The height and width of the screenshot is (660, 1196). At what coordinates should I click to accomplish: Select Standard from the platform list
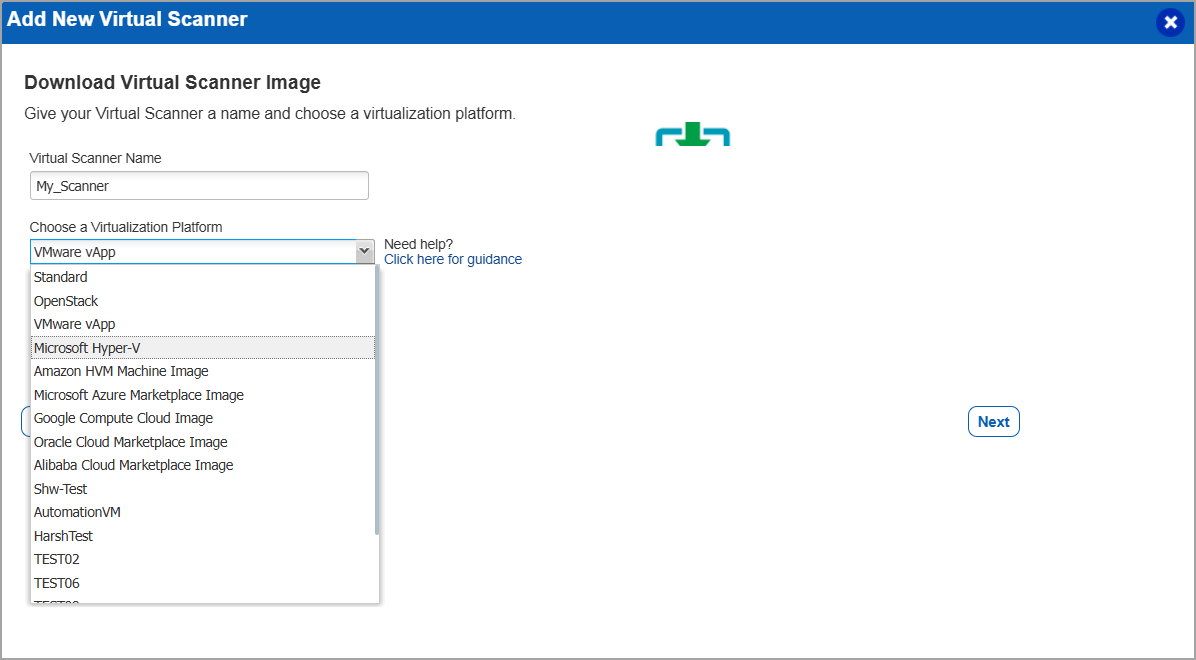[61, 277]
